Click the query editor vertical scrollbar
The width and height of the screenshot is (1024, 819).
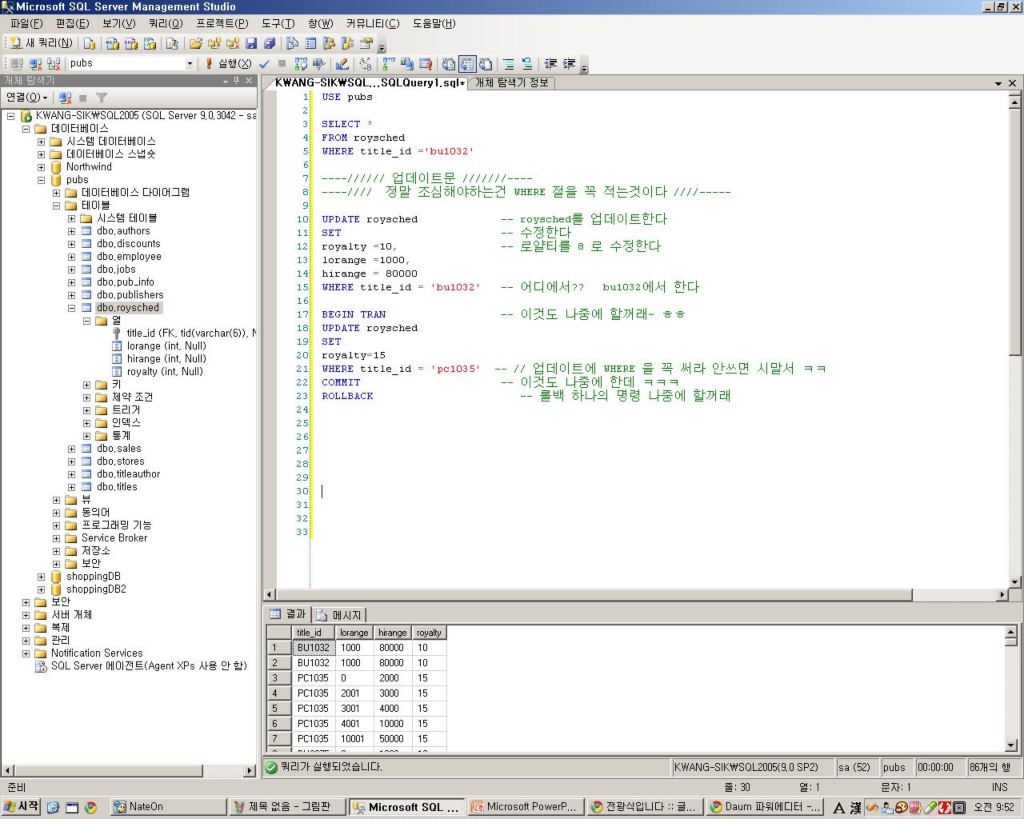click(x=1014, y=340)
